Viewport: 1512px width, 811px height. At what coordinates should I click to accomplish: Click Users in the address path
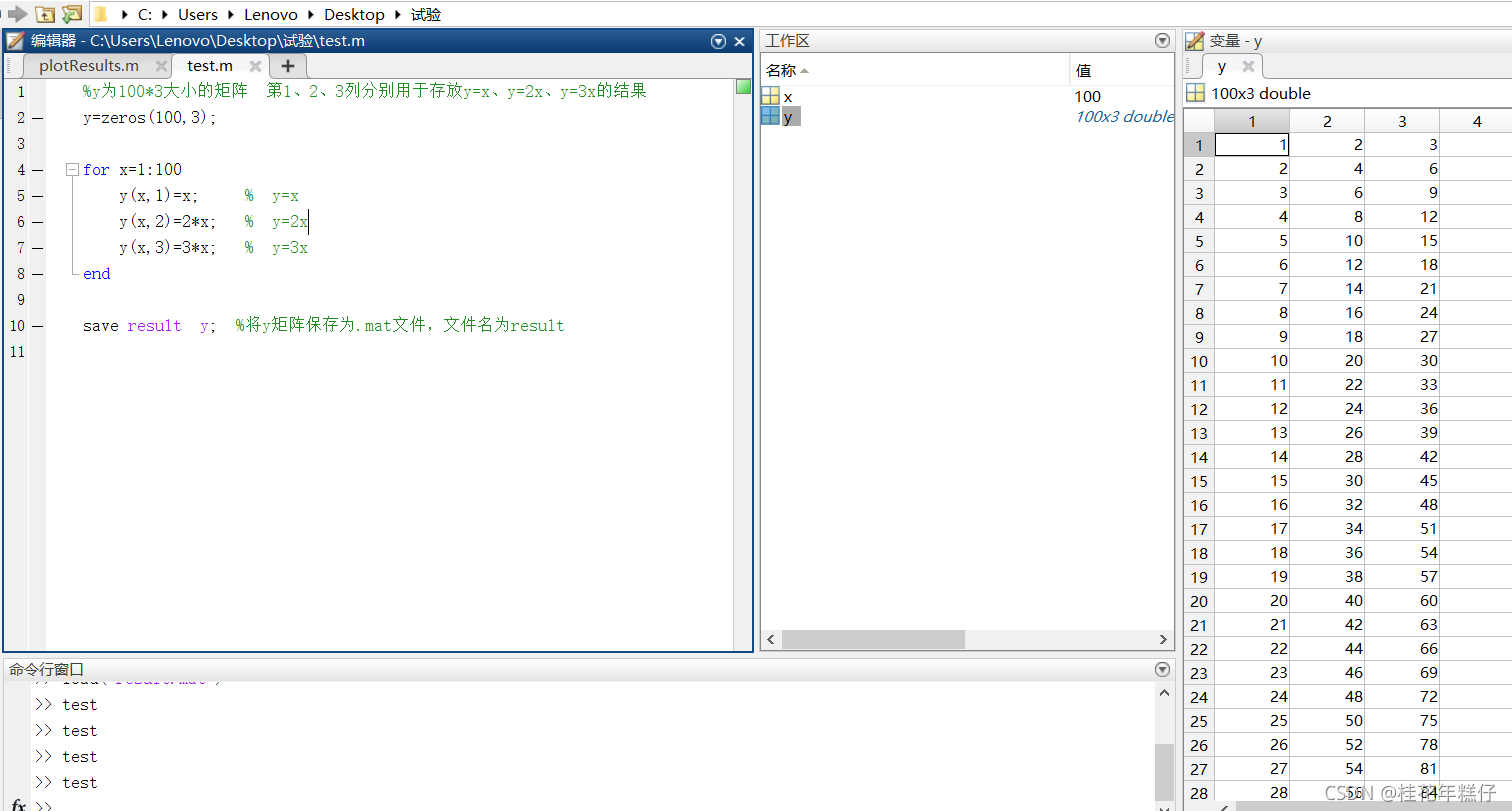[x=198, y=14]
